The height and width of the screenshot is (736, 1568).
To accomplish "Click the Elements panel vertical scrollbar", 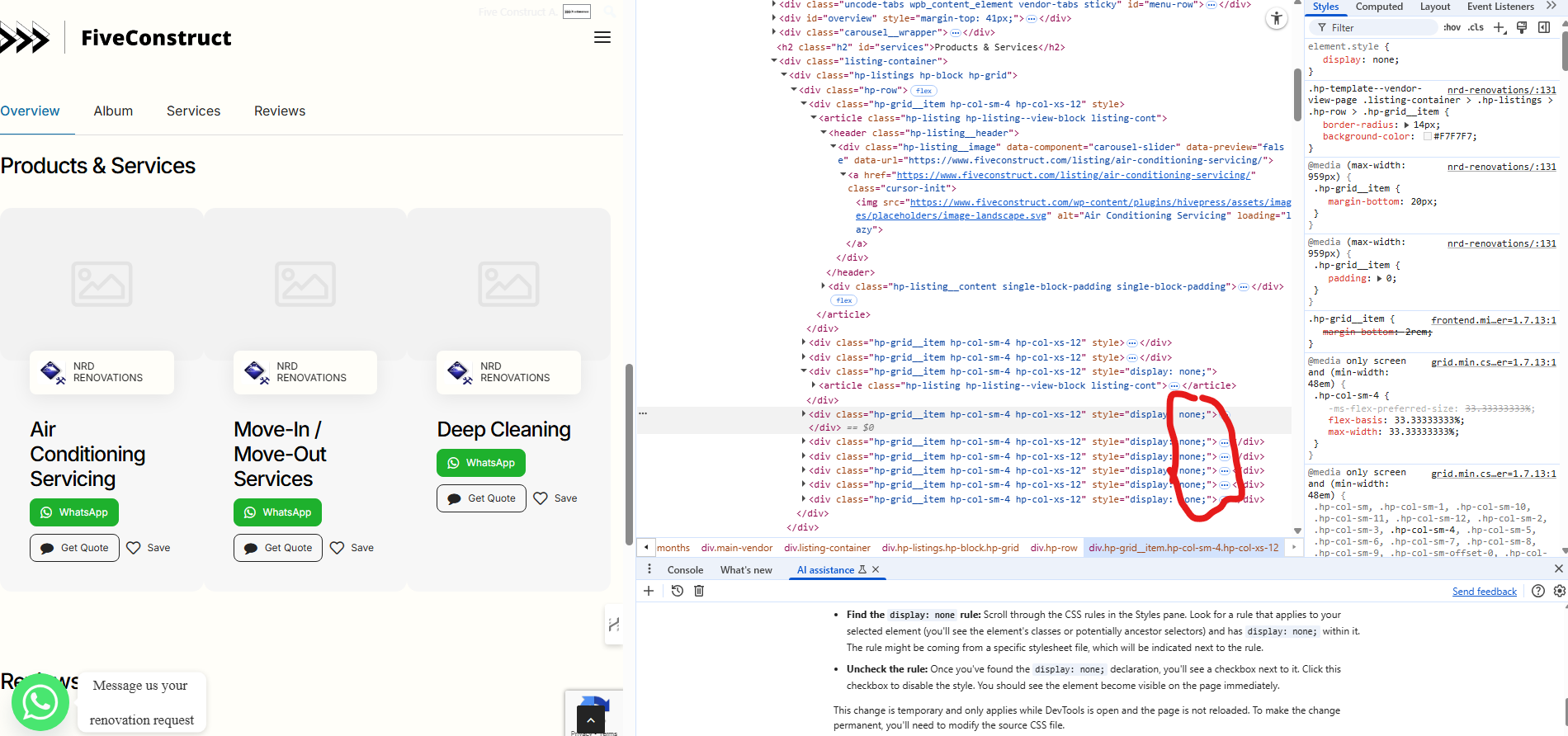I will coord(1297,95).
